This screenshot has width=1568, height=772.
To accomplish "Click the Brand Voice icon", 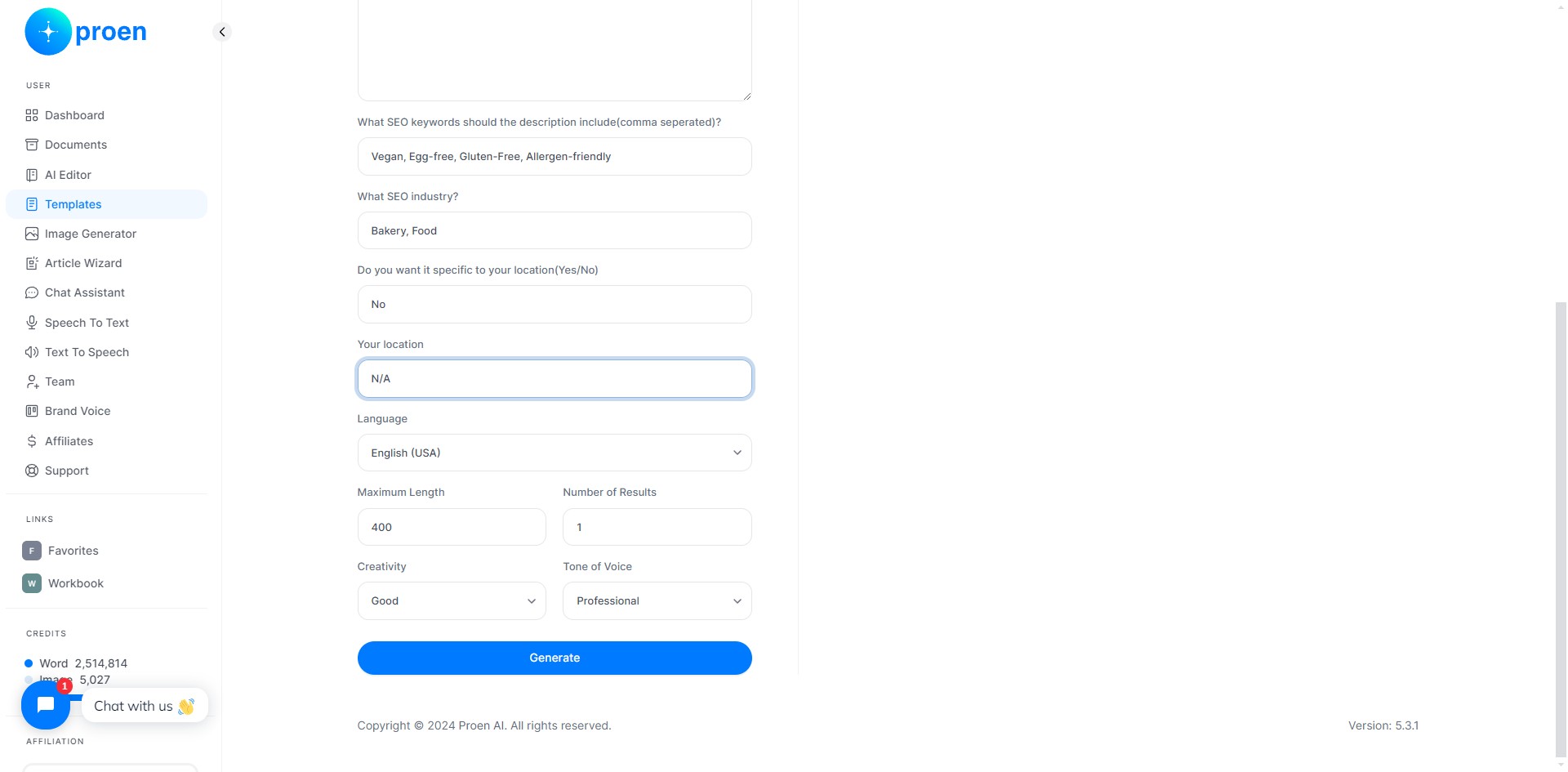I will click(x=32, y=411).
